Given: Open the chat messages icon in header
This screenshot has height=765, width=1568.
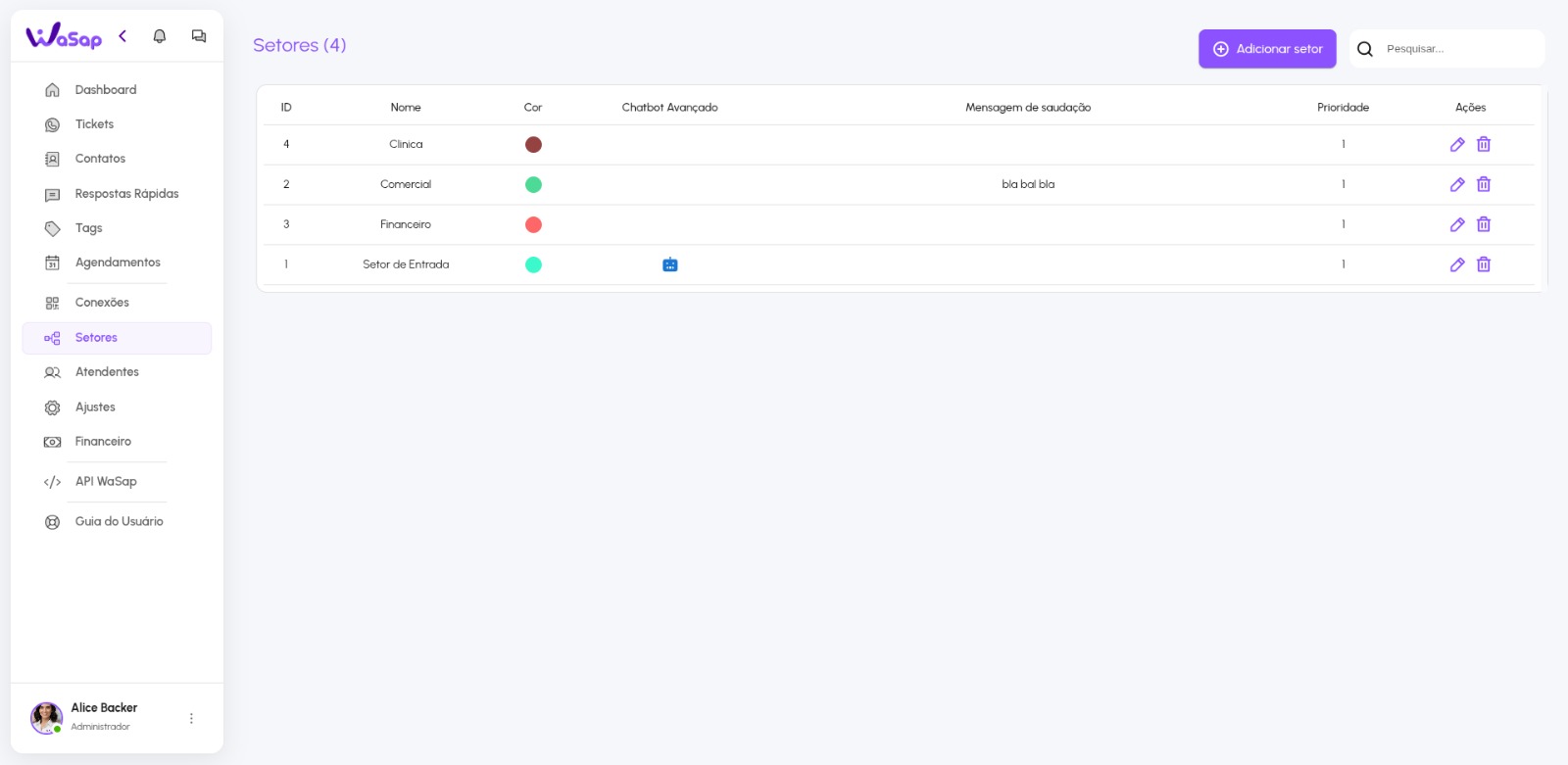Looking at the screenshot, I should pyautogui.click(x=199, y=36).
